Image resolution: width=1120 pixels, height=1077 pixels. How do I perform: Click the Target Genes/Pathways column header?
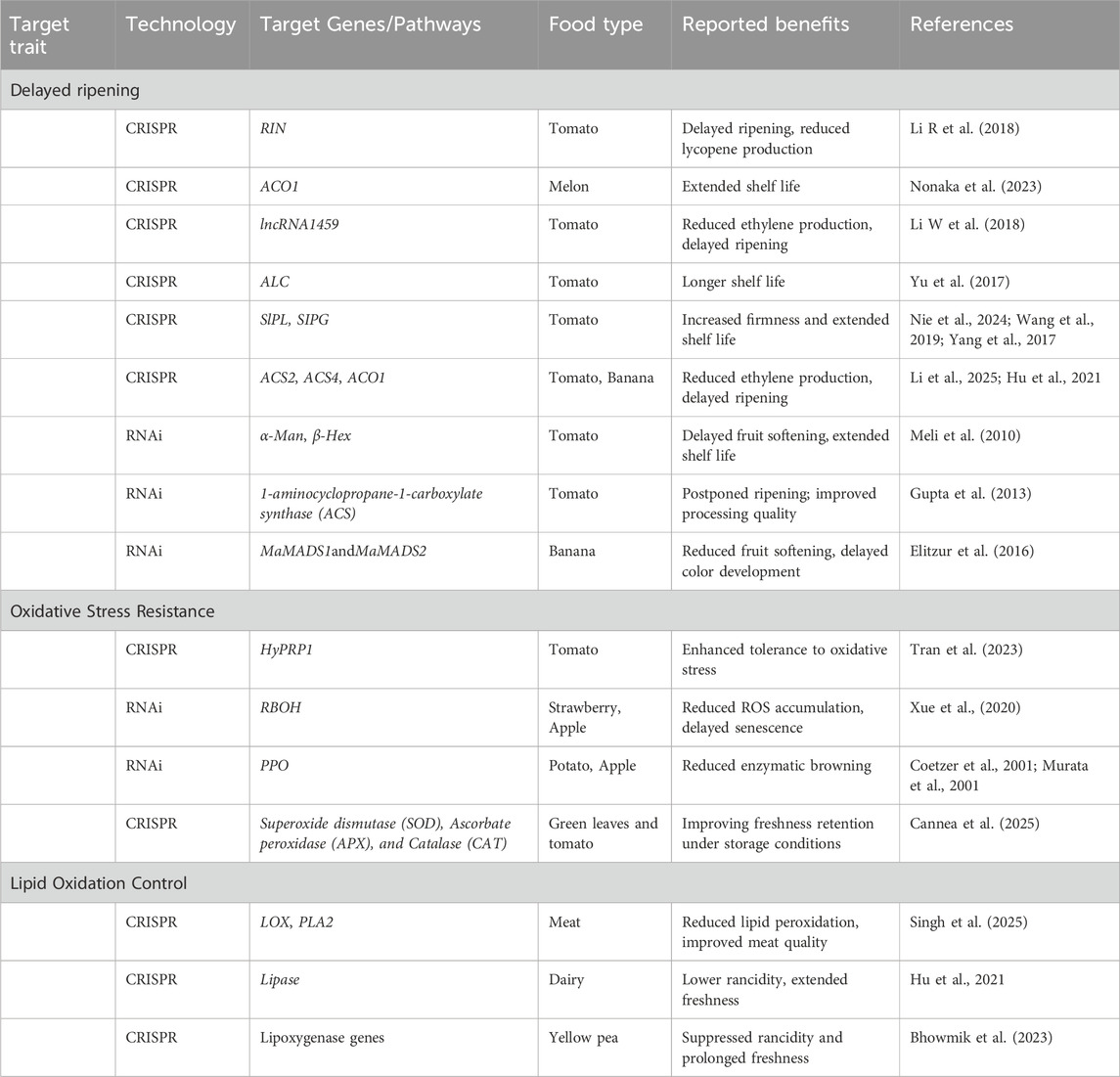(x=370, y=25)
